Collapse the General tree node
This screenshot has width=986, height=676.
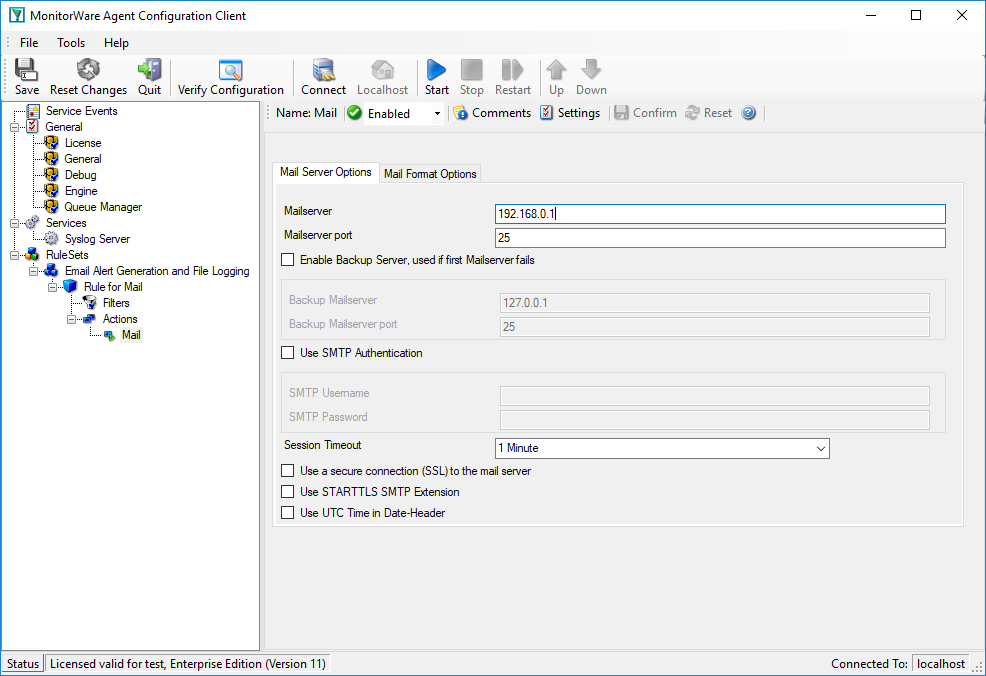[14, 127]
